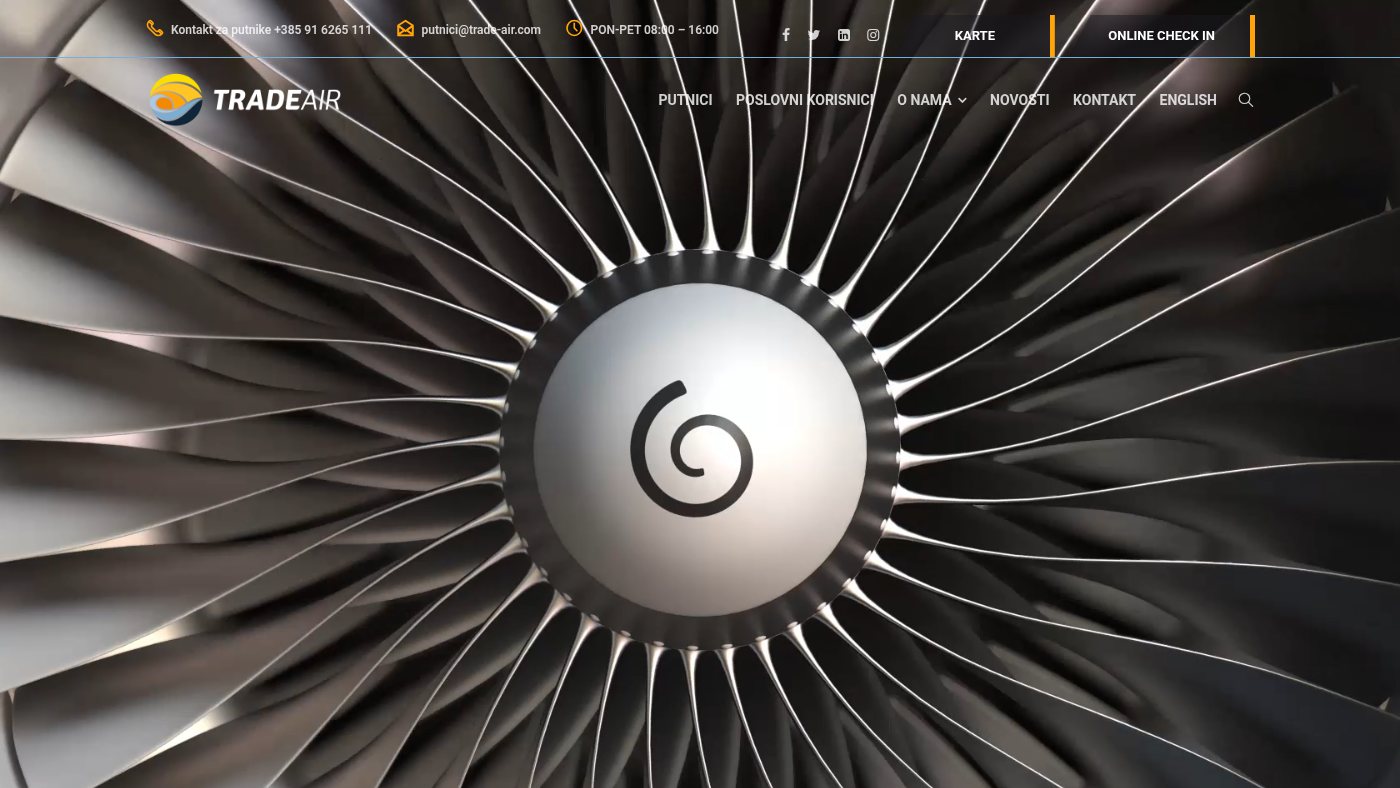Click the search magnifier icon
Viewport: 1400px width, 788px height.
1246,100
